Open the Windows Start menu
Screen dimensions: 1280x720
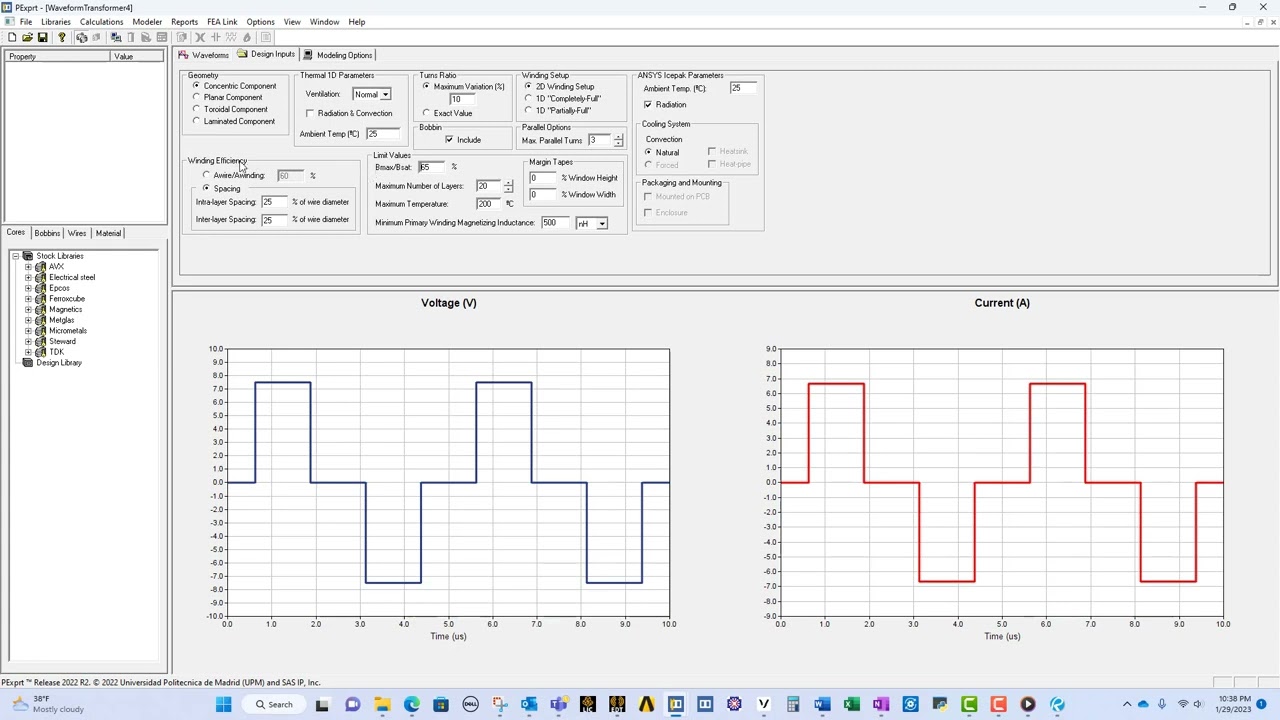click(223, 705)
